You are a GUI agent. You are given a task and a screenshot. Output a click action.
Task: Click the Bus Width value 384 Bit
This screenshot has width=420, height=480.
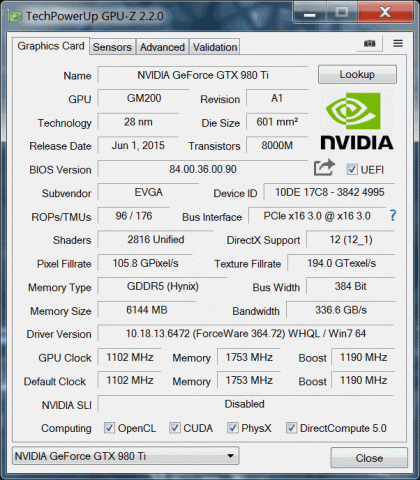click(351, 286)
